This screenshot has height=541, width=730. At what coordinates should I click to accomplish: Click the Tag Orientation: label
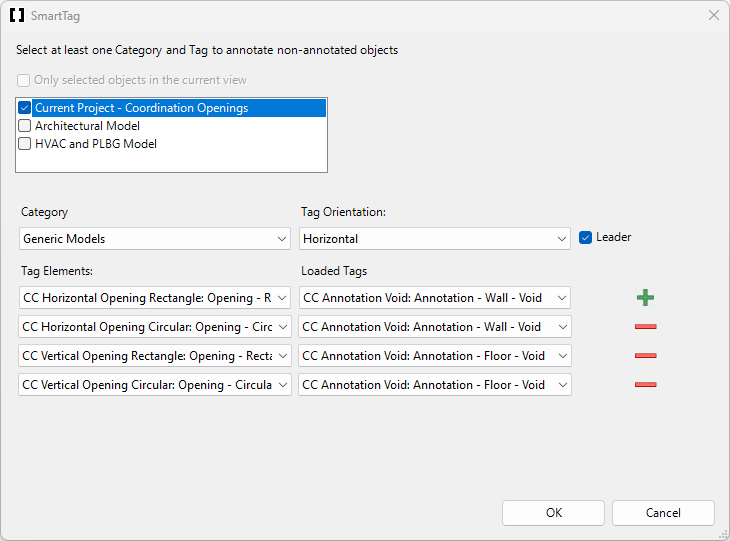click(343, 212)
